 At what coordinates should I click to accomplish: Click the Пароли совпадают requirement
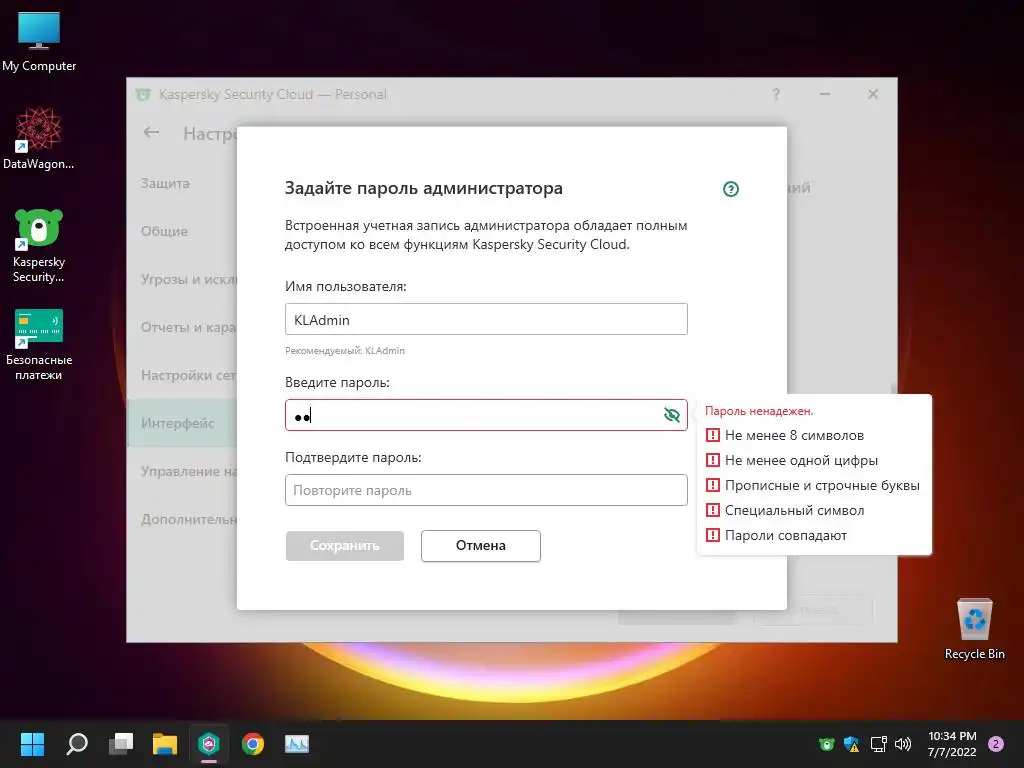click(776, 536)
